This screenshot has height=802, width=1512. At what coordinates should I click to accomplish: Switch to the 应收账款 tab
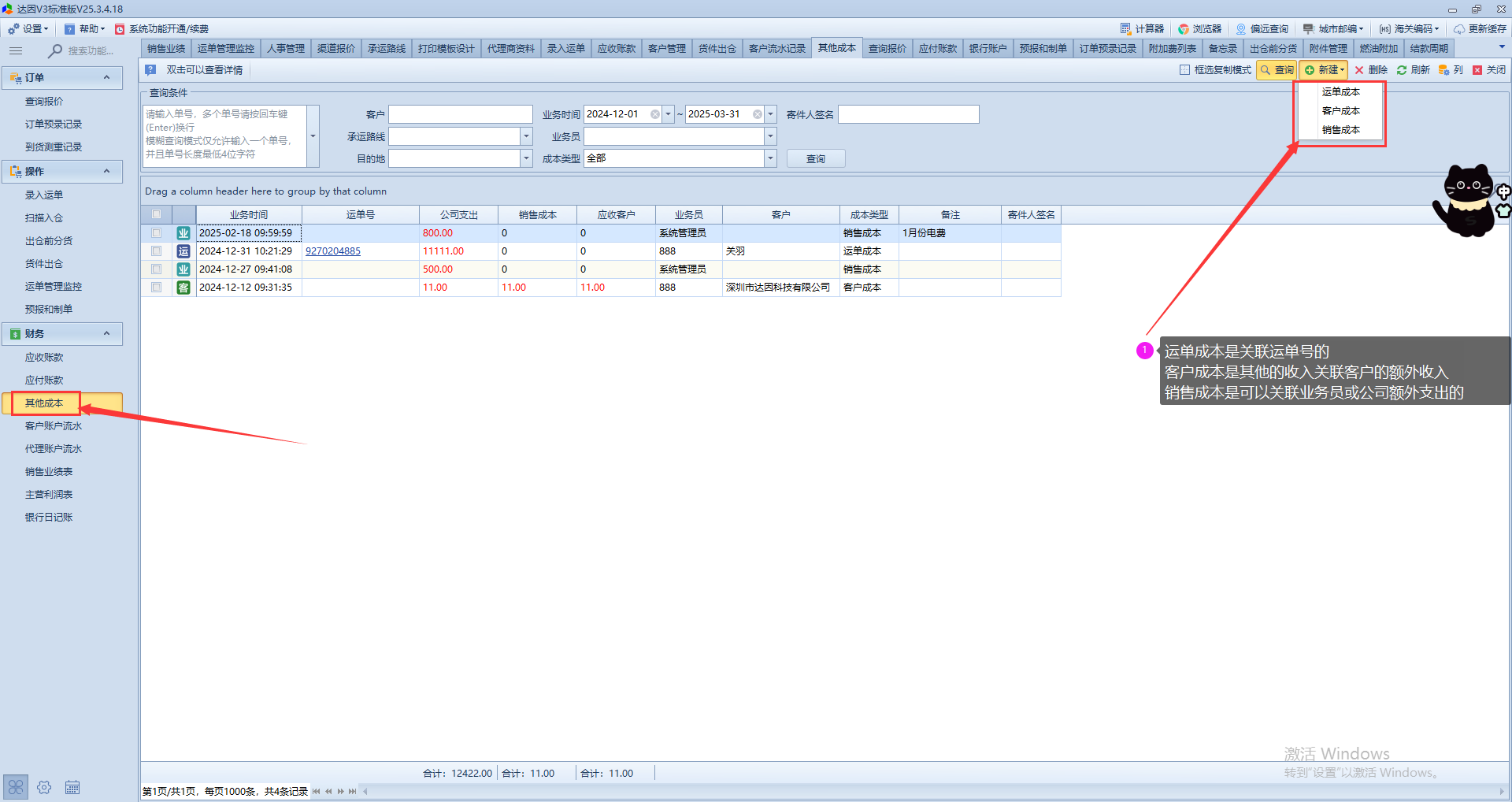616,49
